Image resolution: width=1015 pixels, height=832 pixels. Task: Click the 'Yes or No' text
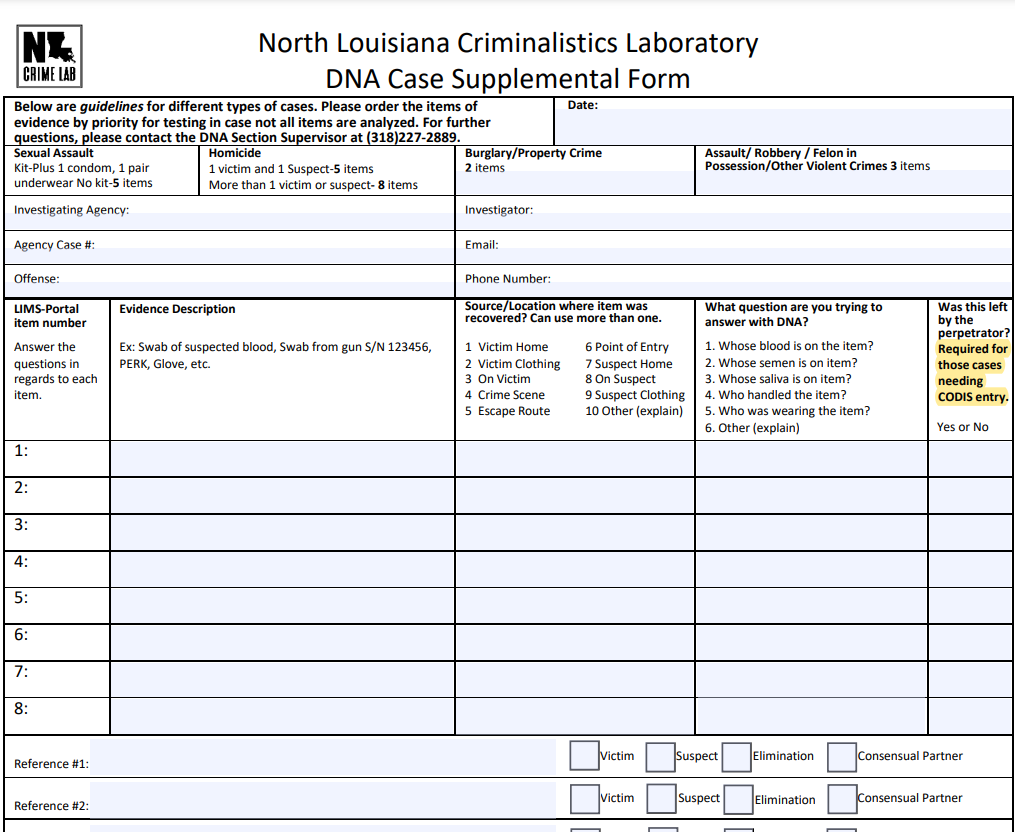[x=963, y=427]
